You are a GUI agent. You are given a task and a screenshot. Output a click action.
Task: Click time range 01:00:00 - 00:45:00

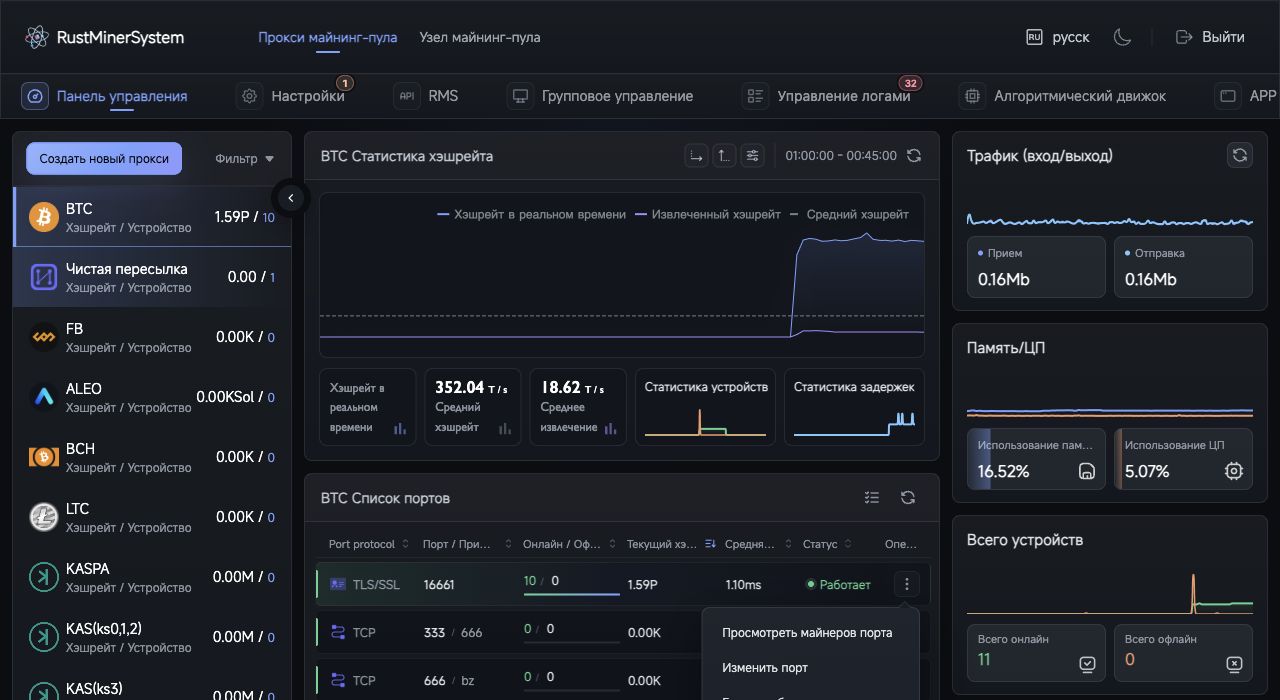841,156
